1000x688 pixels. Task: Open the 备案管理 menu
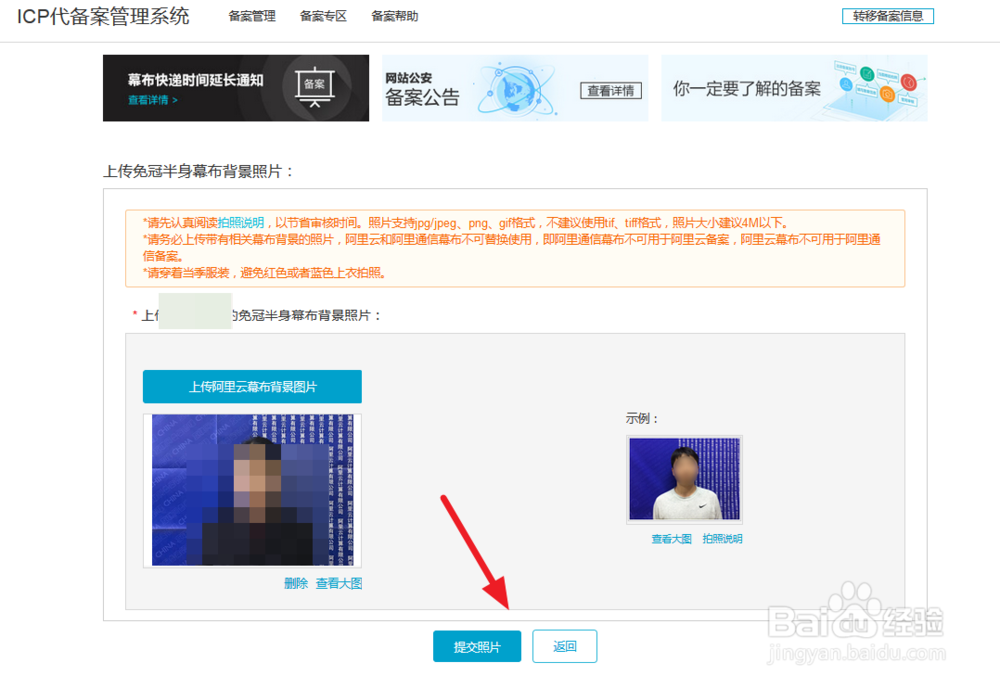point(252,16)
